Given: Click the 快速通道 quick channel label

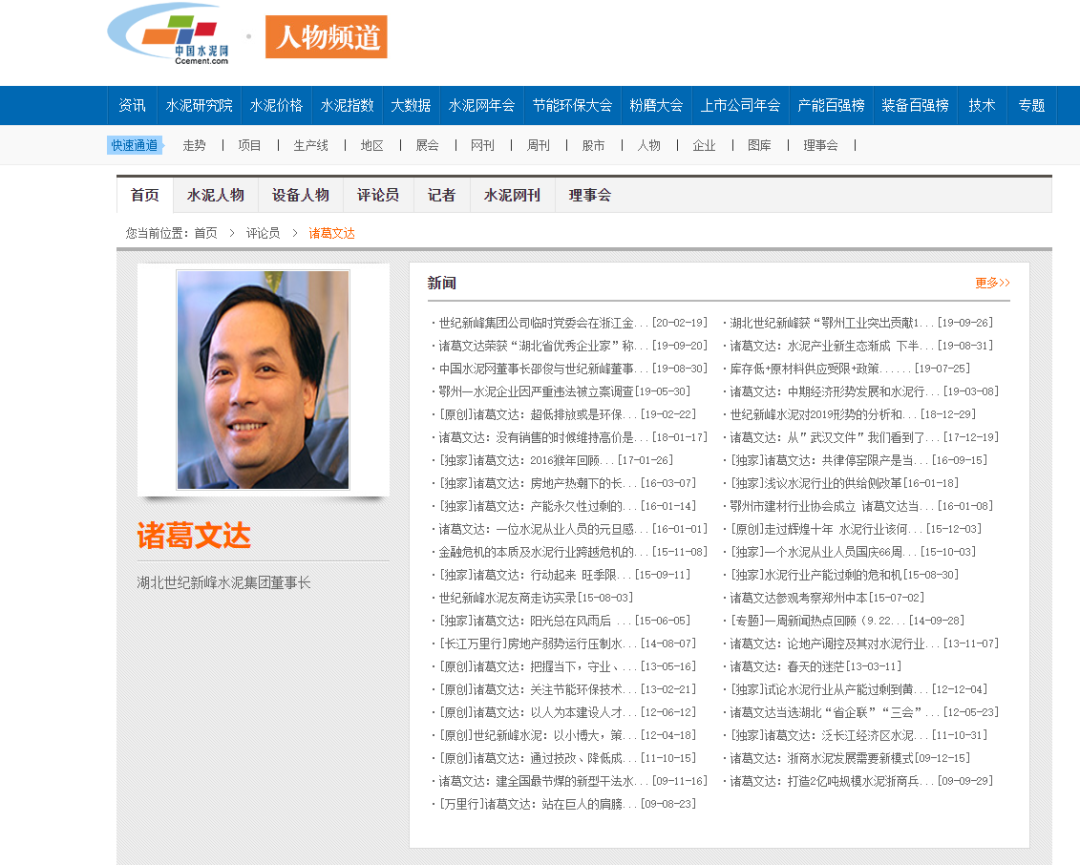Looking at the screenshot, I should click(x=135, y=145).
